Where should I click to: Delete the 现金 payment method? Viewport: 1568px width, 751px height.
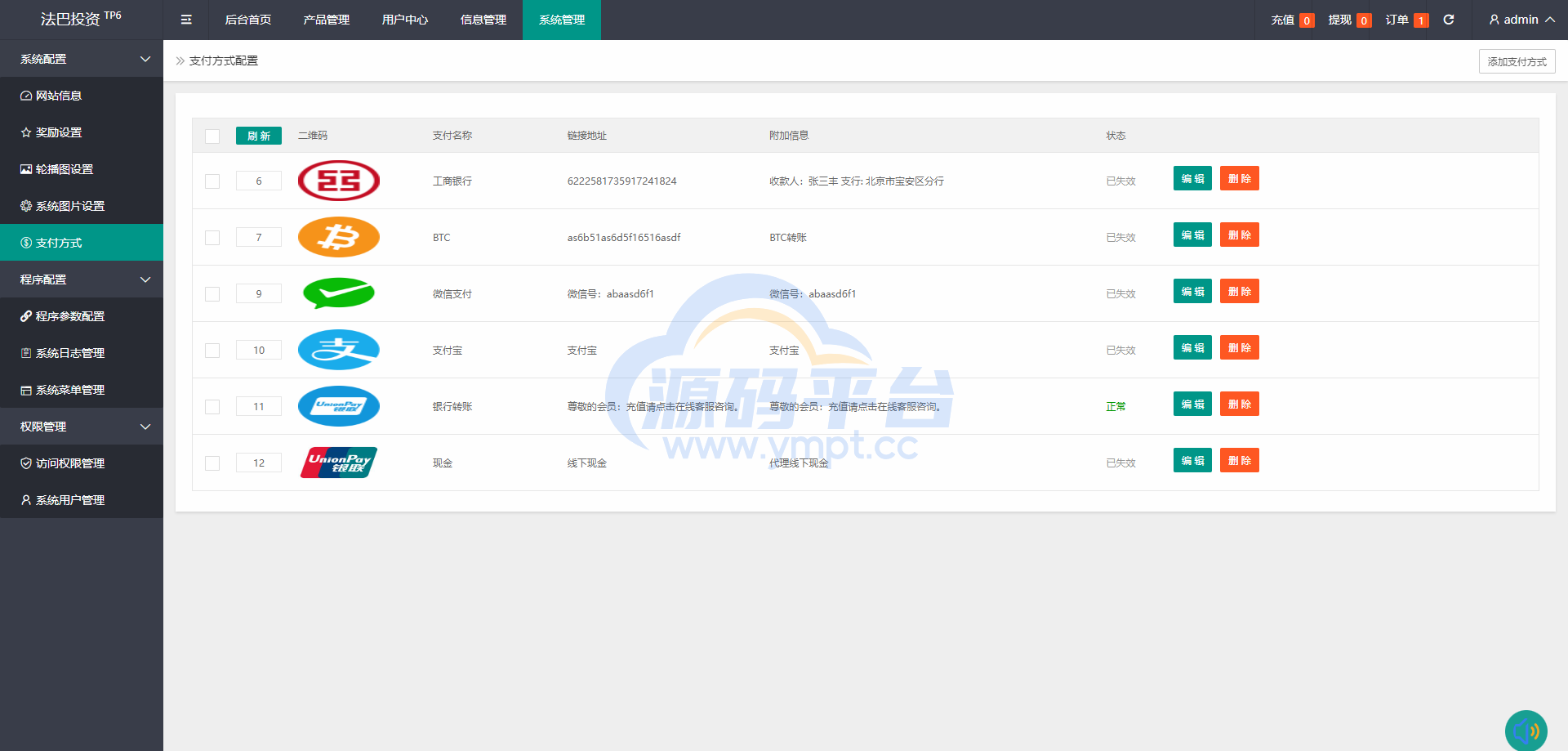pyautogui.click(x=1239, y=461)
